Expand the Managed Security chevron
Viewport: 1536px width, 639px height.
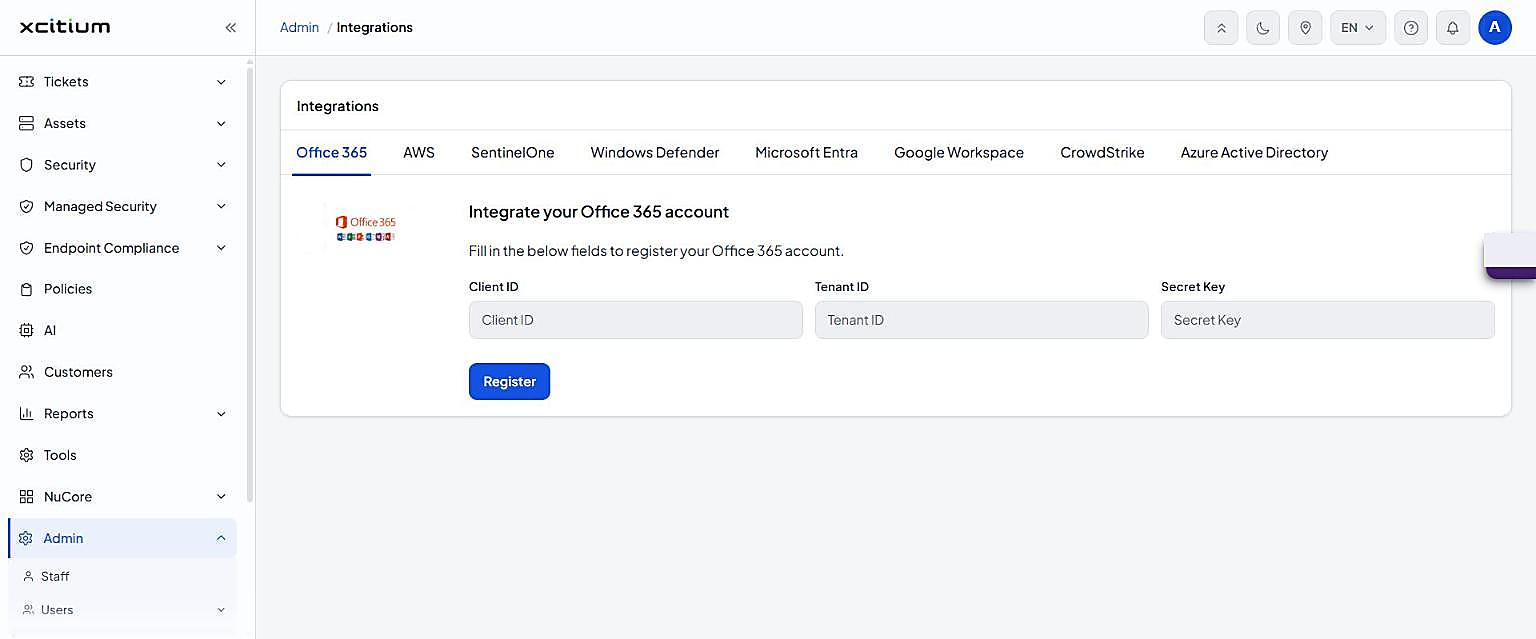pyautogui.click(x=221, y=206)
